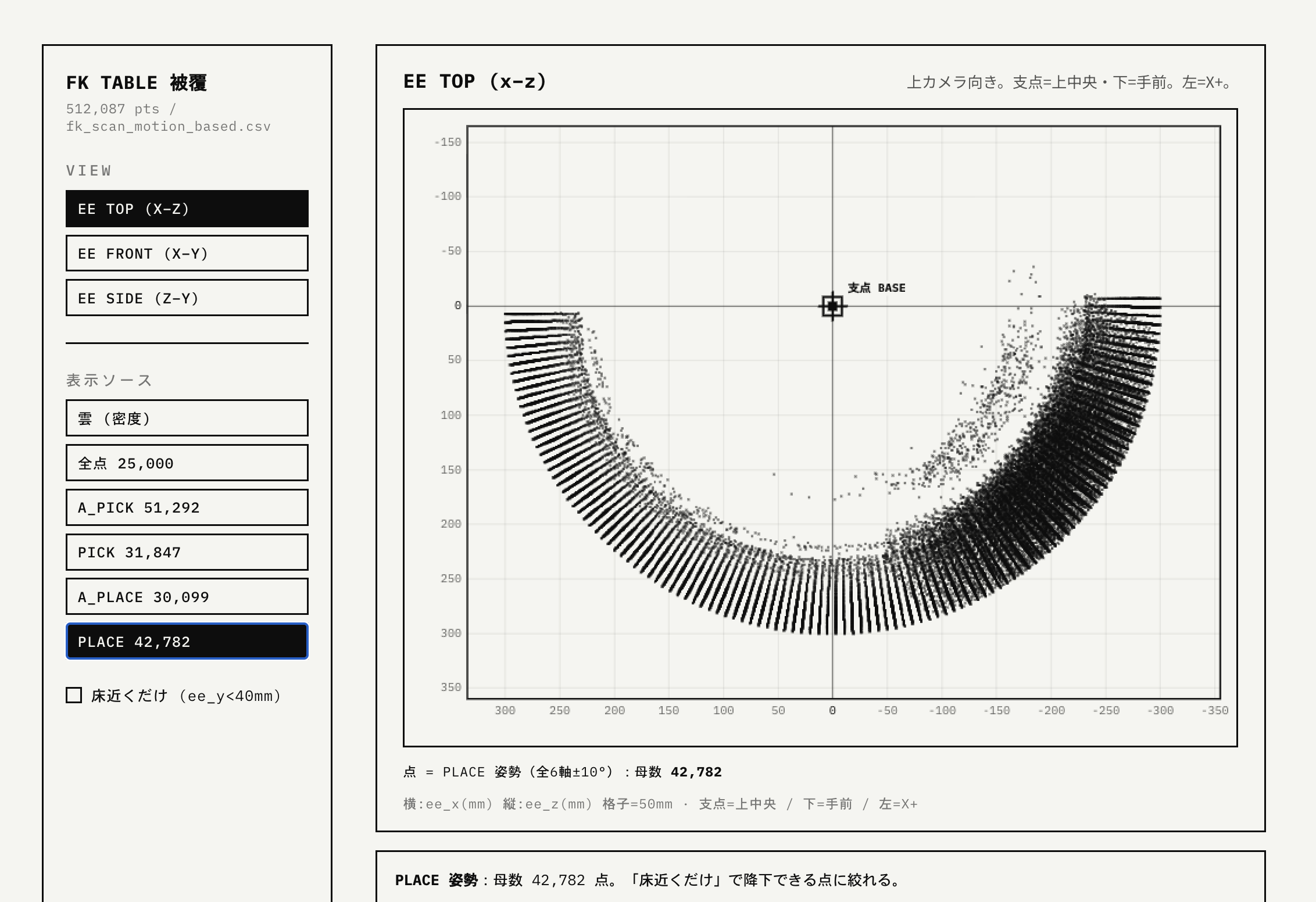Select the A_PICK 51,292 source
The width and height of the screenshot is (1316, 902).
pos(187,507)
